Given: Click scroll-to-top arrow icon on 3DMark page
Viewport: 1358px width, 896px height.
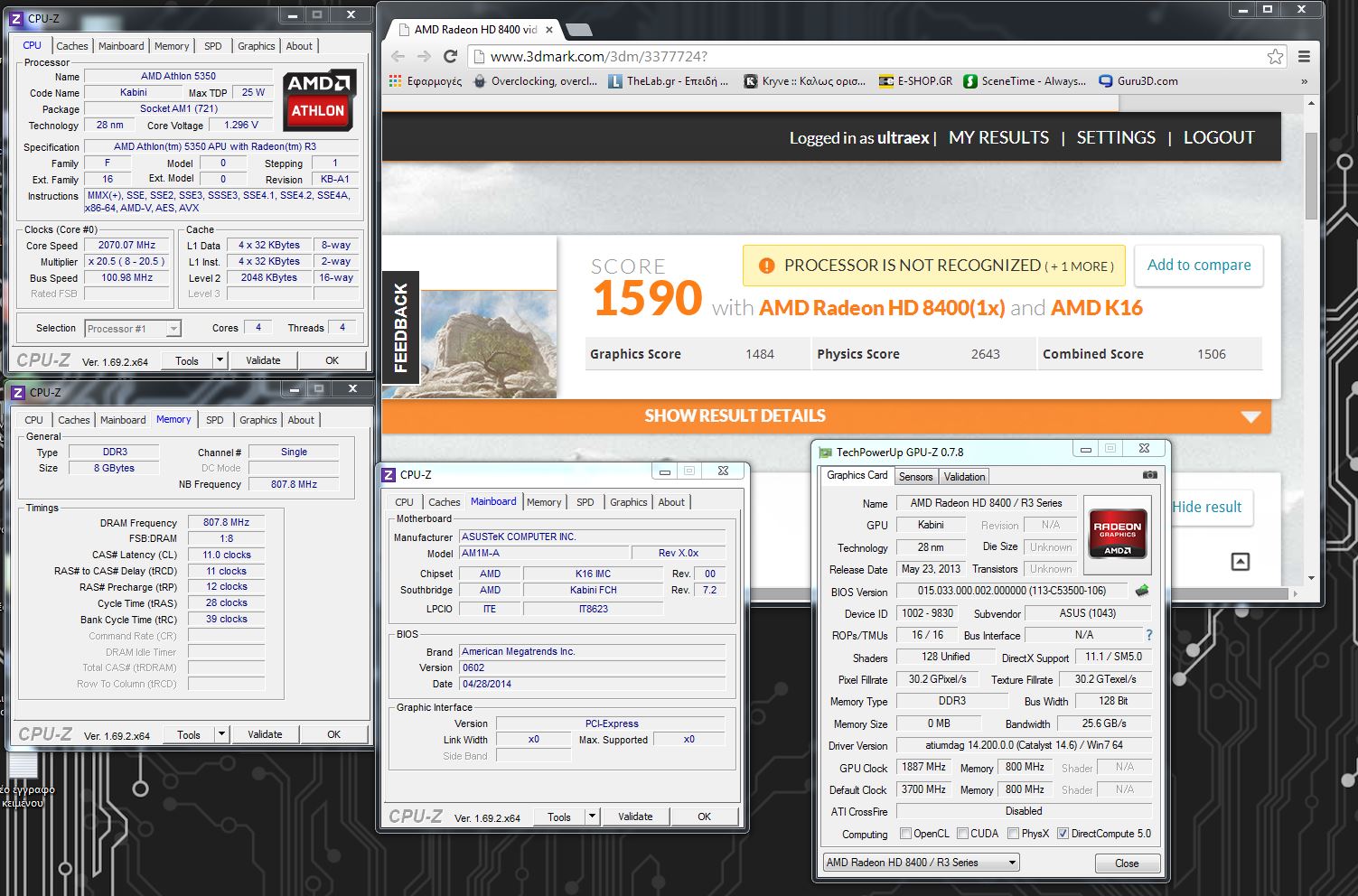Looking at the screenshot, I should 1241,562.
